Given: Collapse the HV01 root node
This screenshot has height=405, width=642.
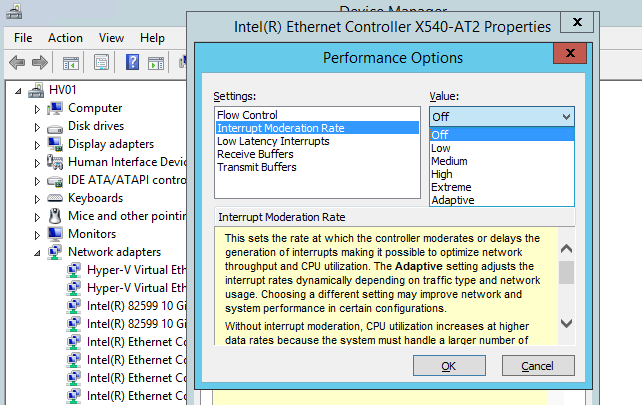Looking at the screenshot, I should coord(18,91).
